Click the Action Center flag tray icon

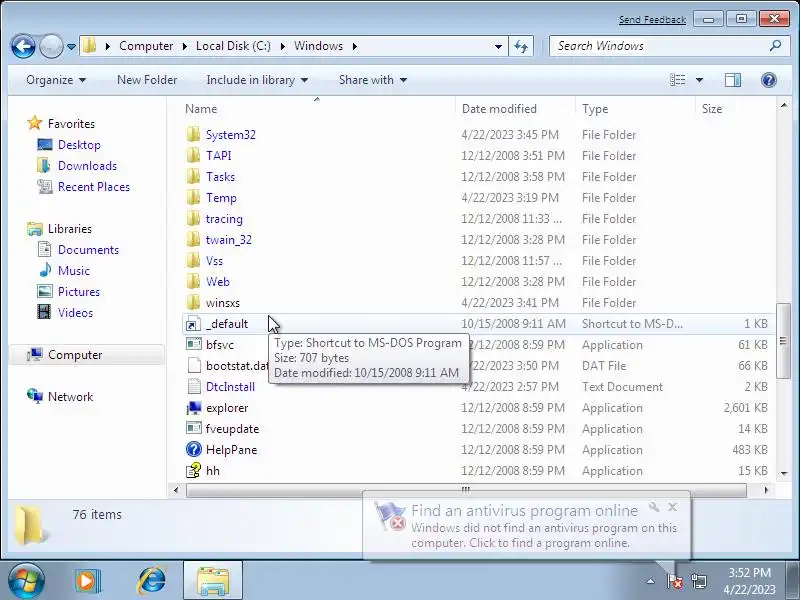tap(674, 581)
